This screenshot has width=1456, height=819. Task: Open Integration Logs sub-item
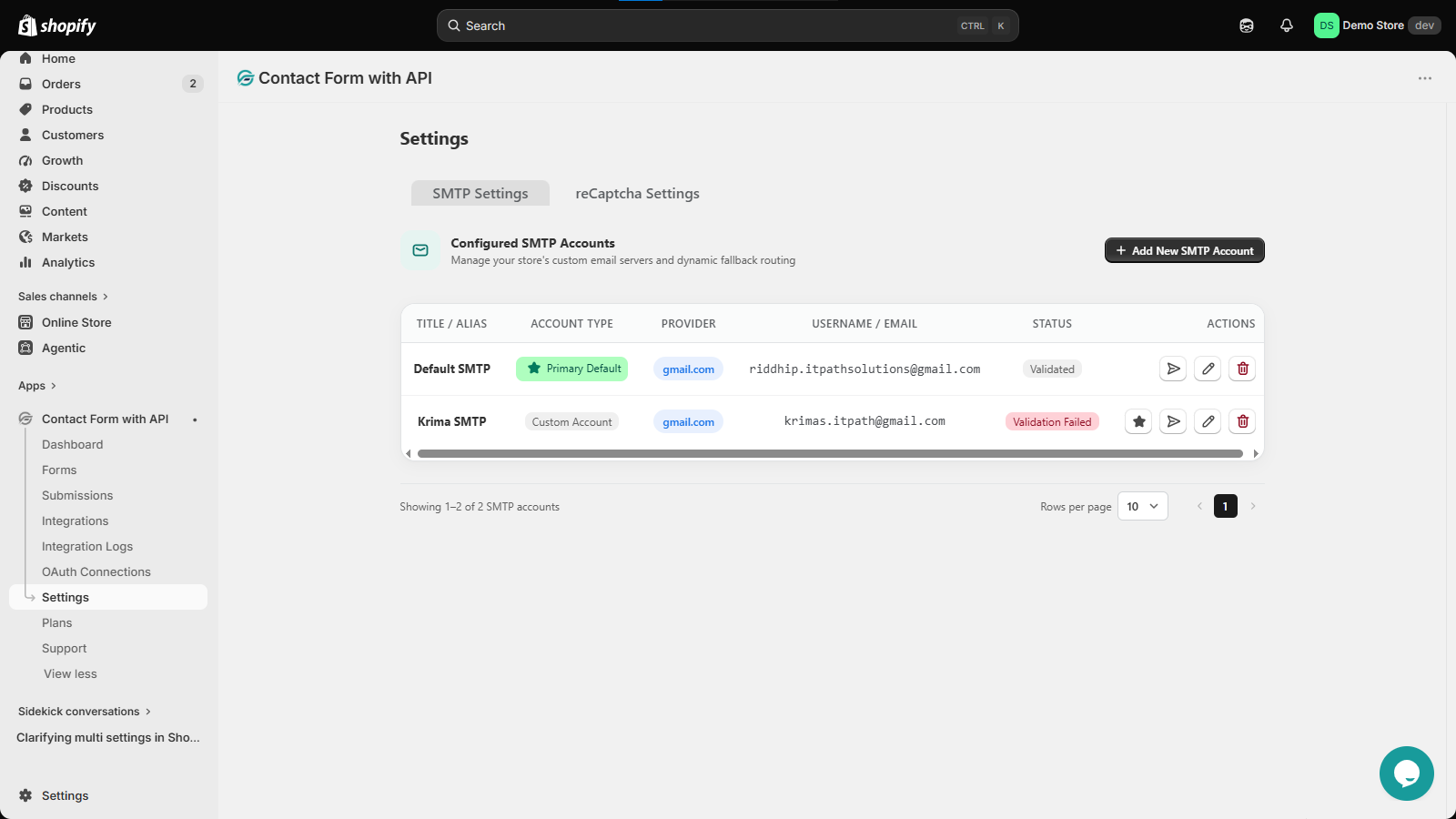[87, 546]
